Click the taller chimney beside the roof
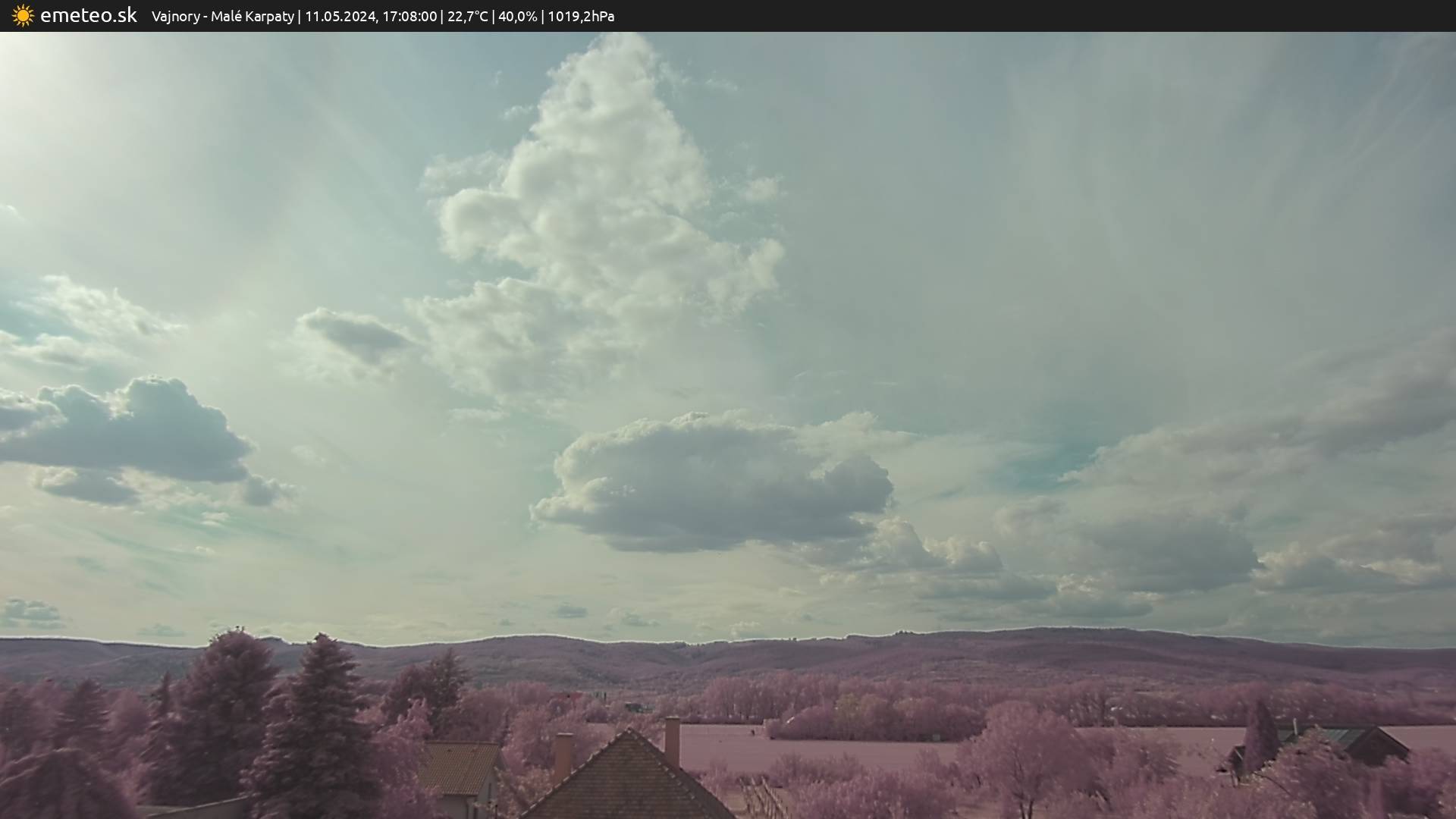 coord(672,741)
